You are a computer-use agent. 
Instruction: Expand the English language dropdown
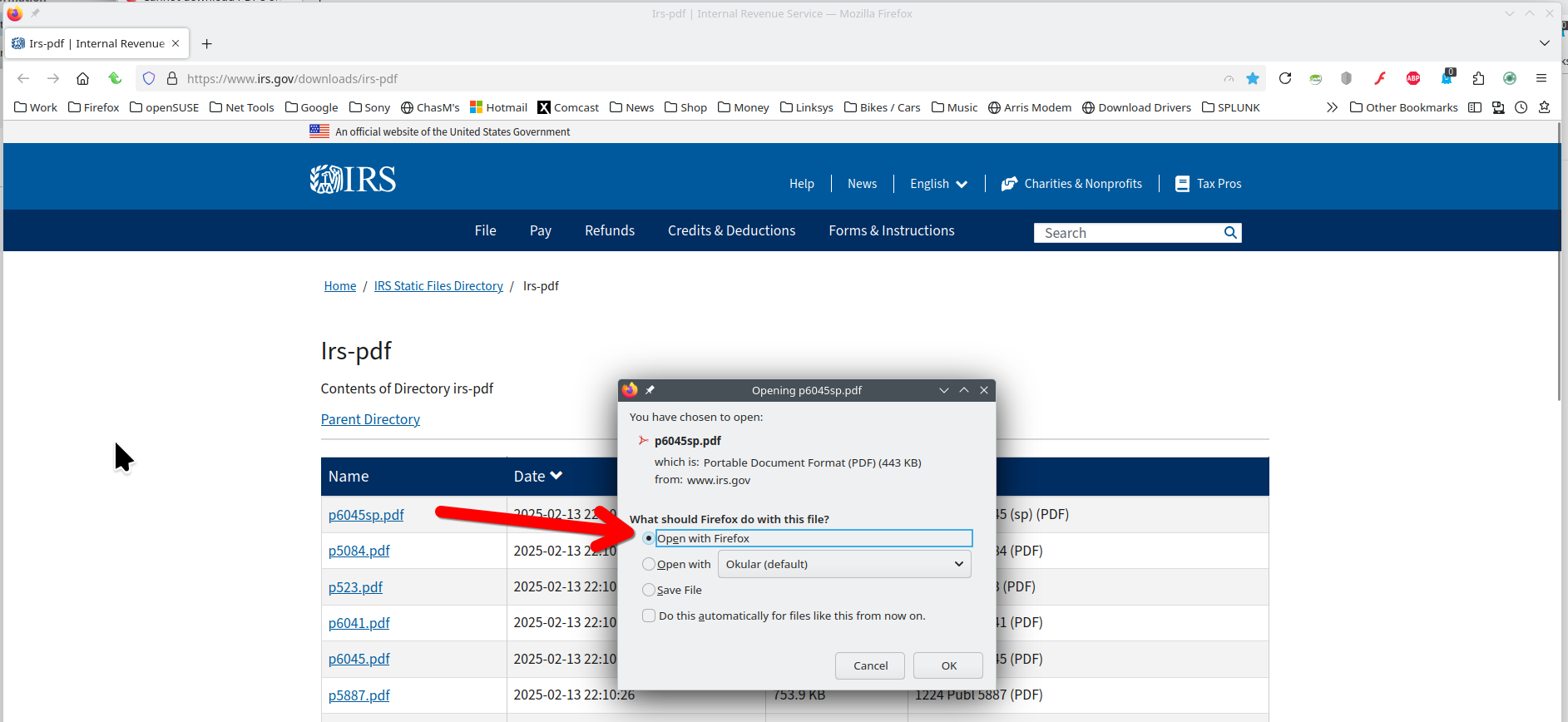click(938, 184)
